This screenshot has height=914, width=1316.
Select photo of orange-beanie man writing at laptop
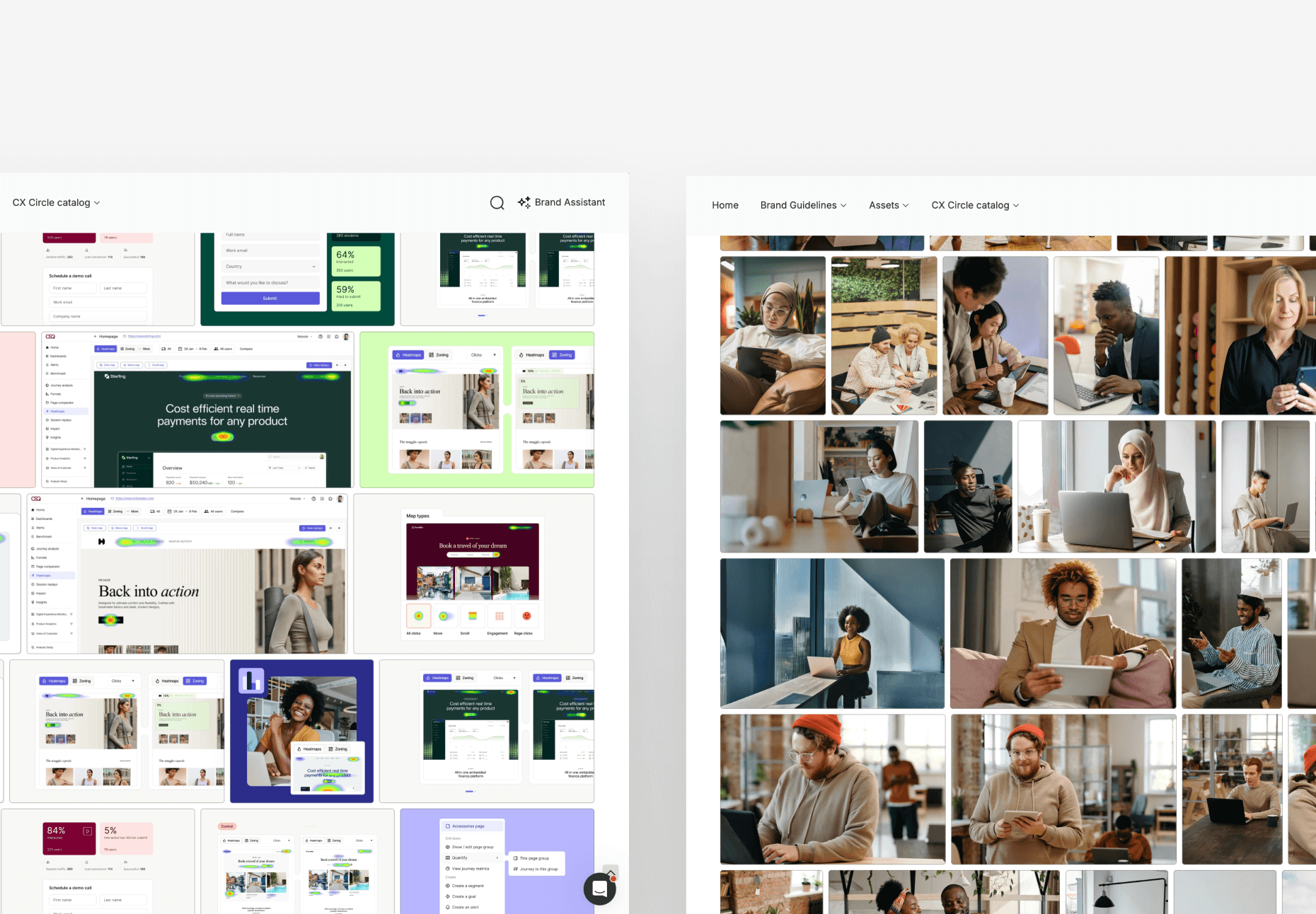tap(833, 789)
